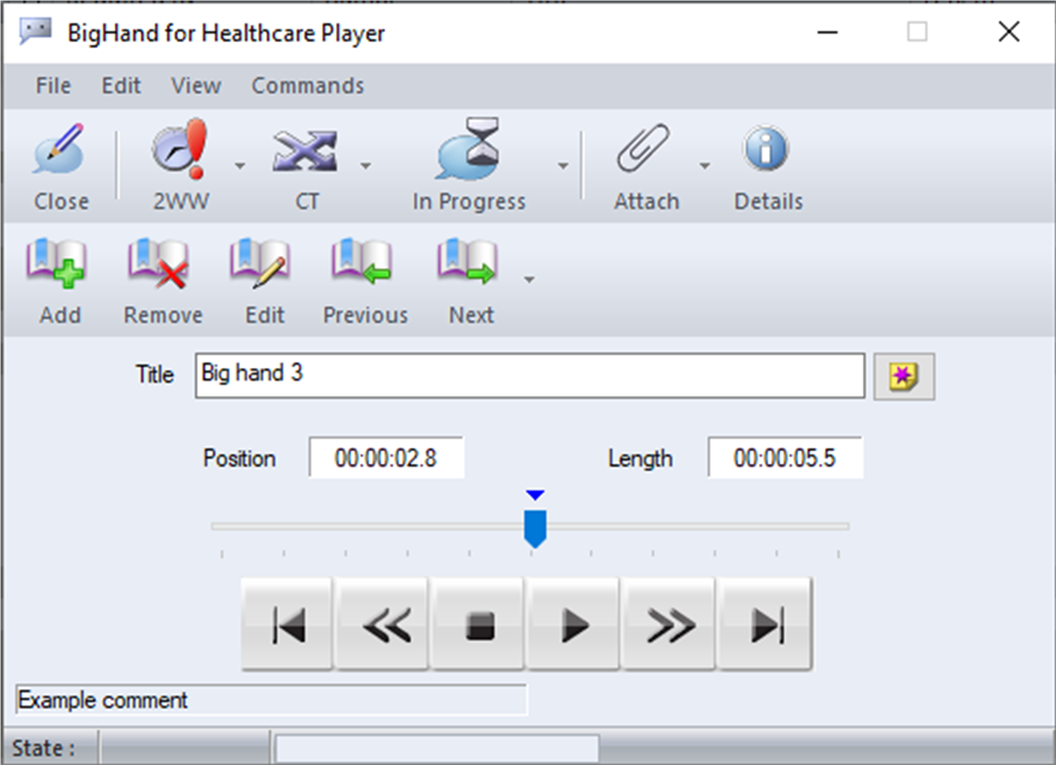Open the Edit menu
The height and width of the screenshot is (765, 1056).
tap(121, 86)
